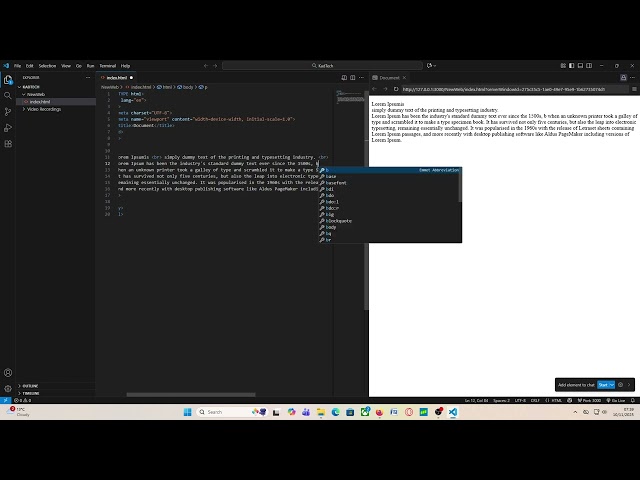Select index.html in the explorer tree
The height and width of the screenshot is (480, 640).
click(x=40, y=102)
